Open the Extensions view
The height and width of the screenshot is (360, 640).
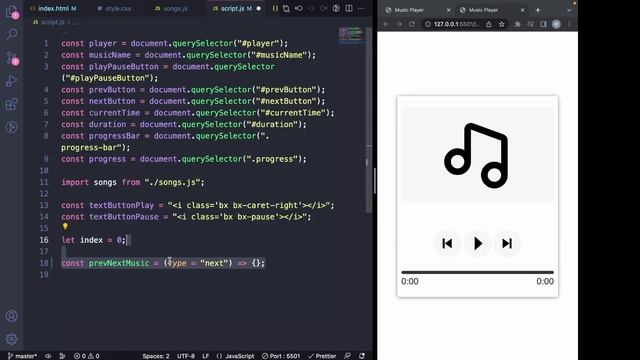(x=12, y=104)
